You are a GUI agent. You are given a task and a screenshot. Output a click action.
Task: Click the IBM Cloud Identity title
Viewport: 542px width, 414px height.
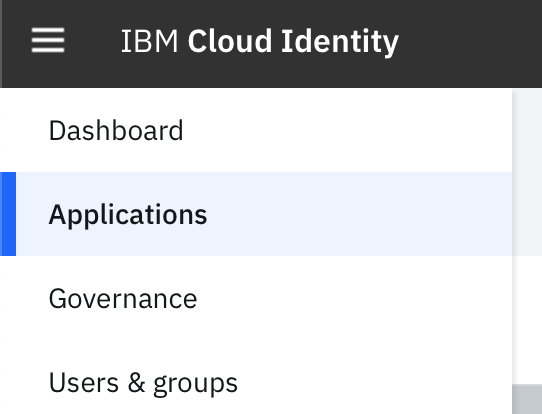pos(260,41)
